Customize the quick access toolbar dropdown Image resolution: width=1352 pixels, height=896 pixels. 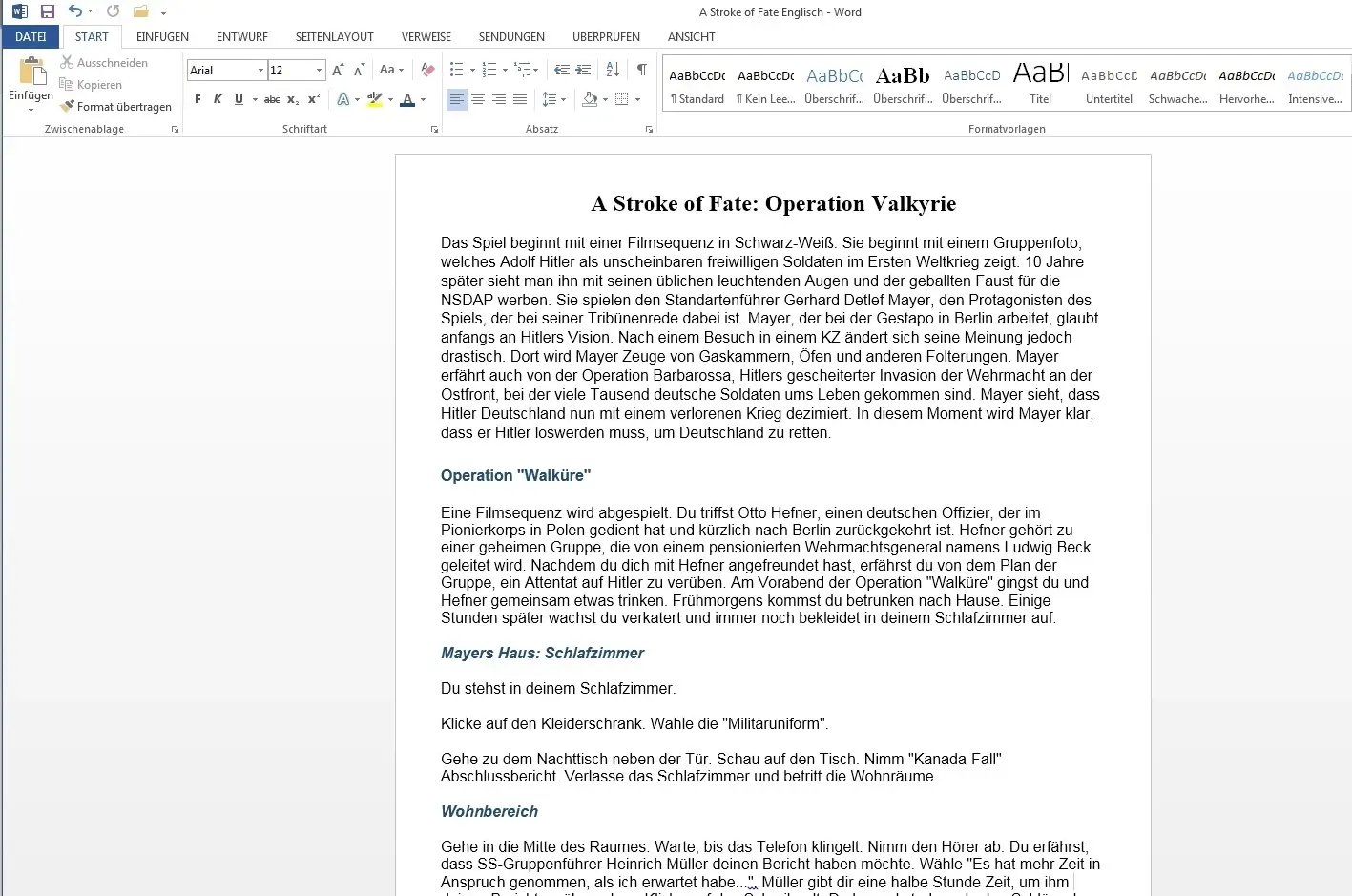pos(164,12)
